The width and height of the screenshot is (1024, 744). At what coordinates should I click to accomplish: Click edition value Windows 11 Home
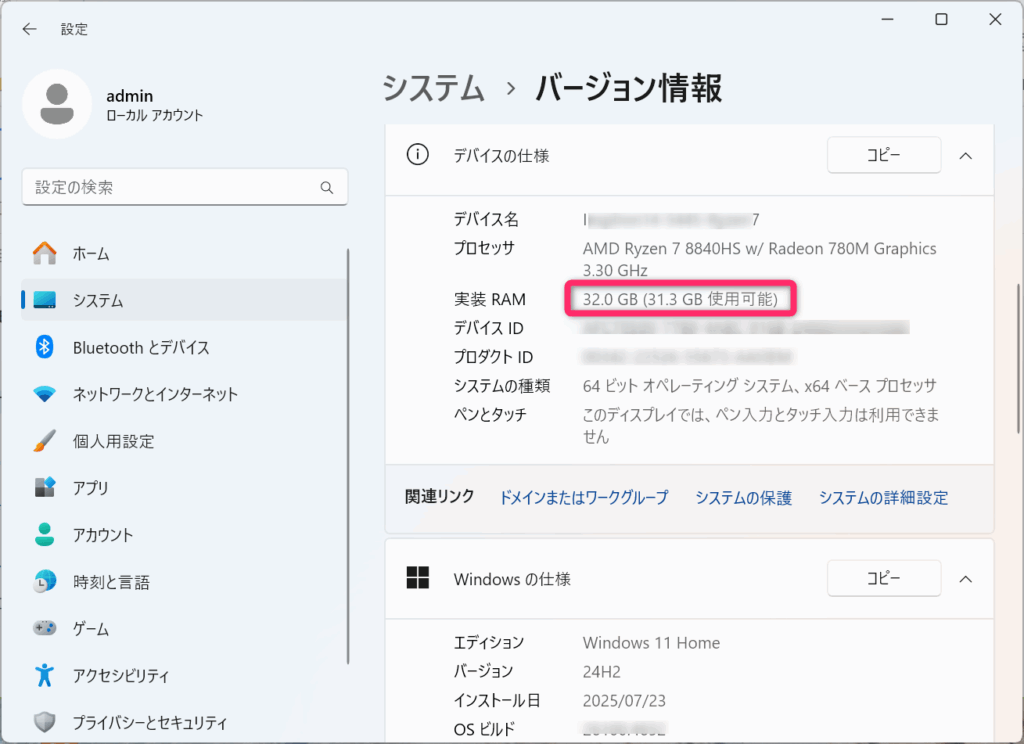pos(651,643)
